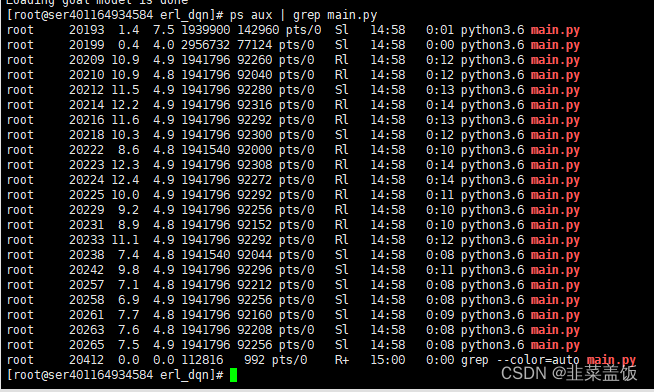Select PID 20199 in the process list
Screen dimensions: 654x392
click(x=86, y=45)
